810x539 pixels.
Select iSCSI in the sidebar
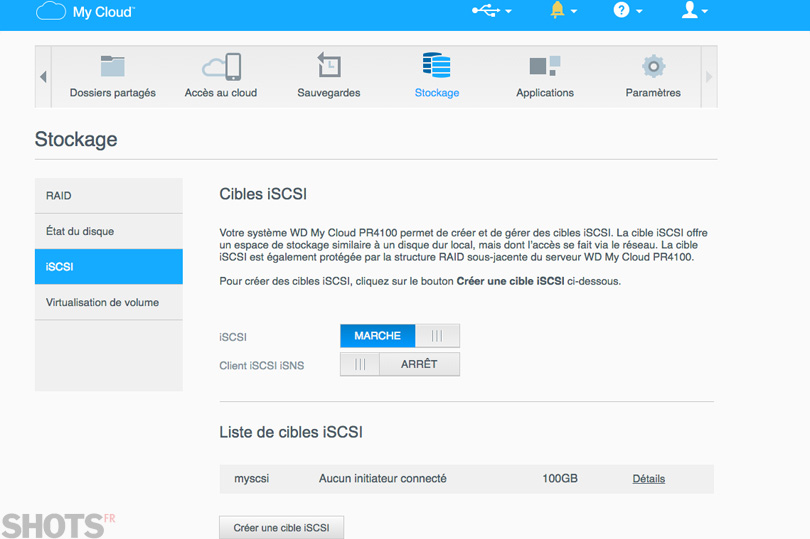coord(108,267)
